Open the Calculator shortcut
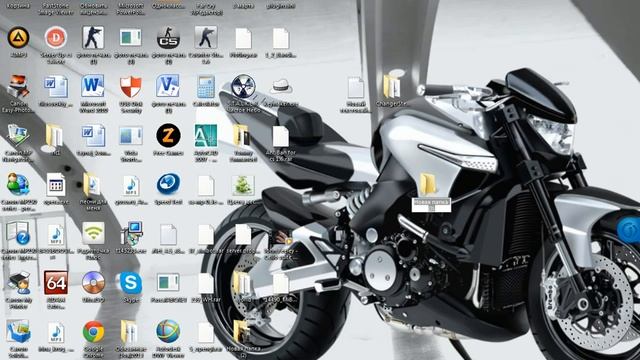This screenshot has height=360, width=640. (206, 86)
